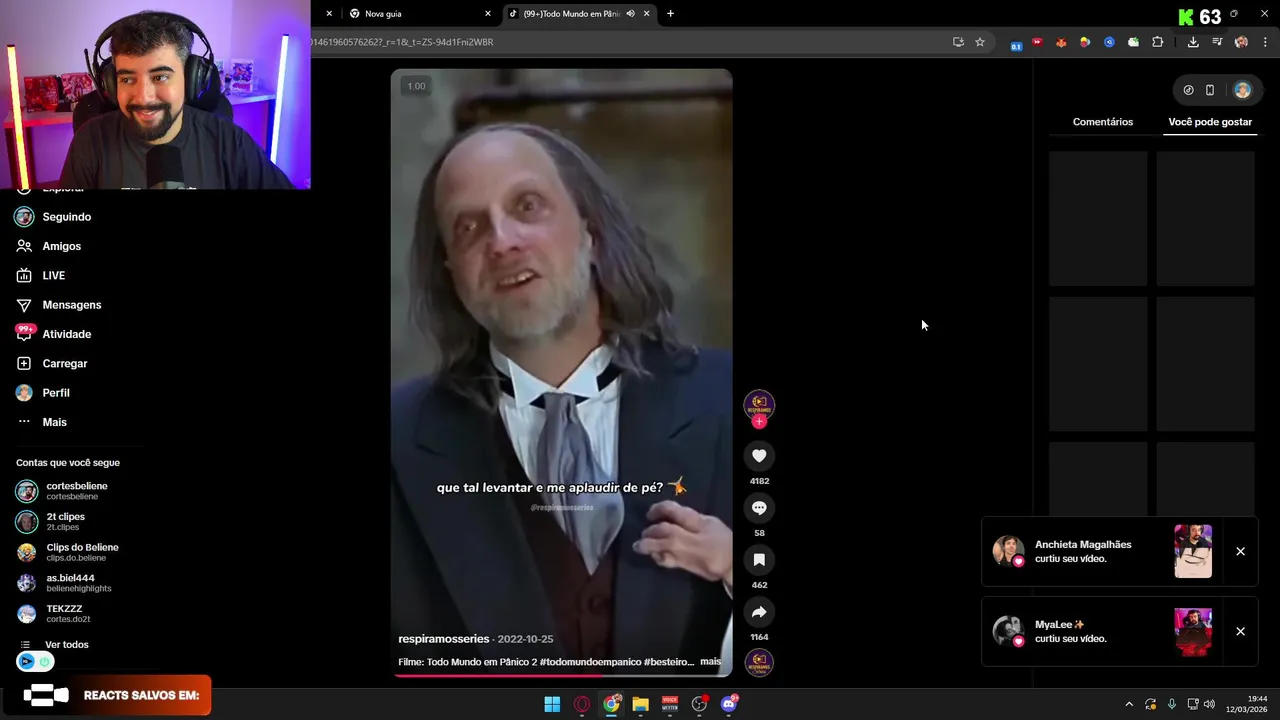The width and height of the screenshot is (1280, 720).
Task: Click the red fast-forward extension icon
Action: [1037, 42]
